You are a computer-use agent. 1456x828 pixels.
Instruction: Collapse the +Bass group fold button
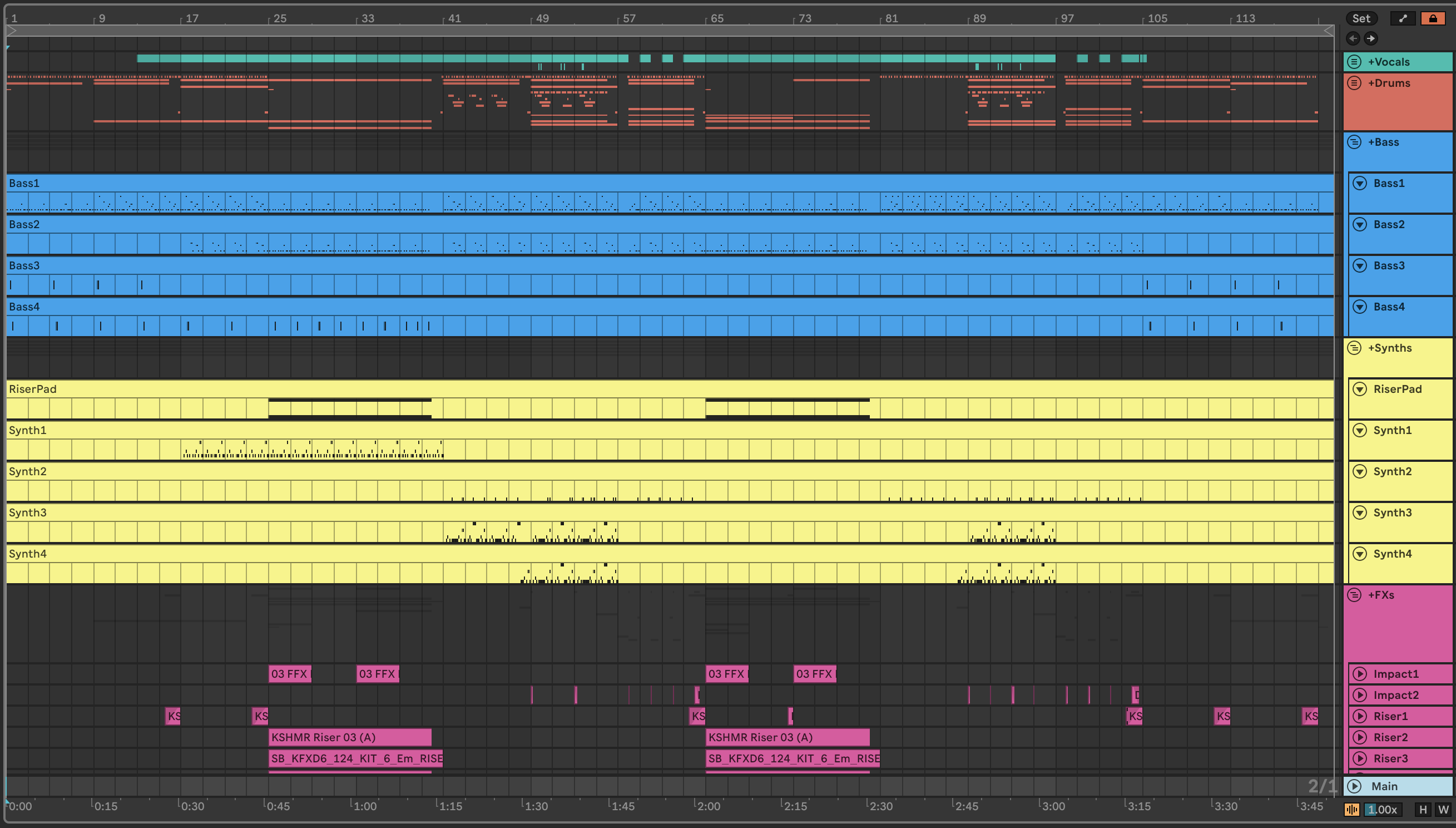pos(1354,142)
